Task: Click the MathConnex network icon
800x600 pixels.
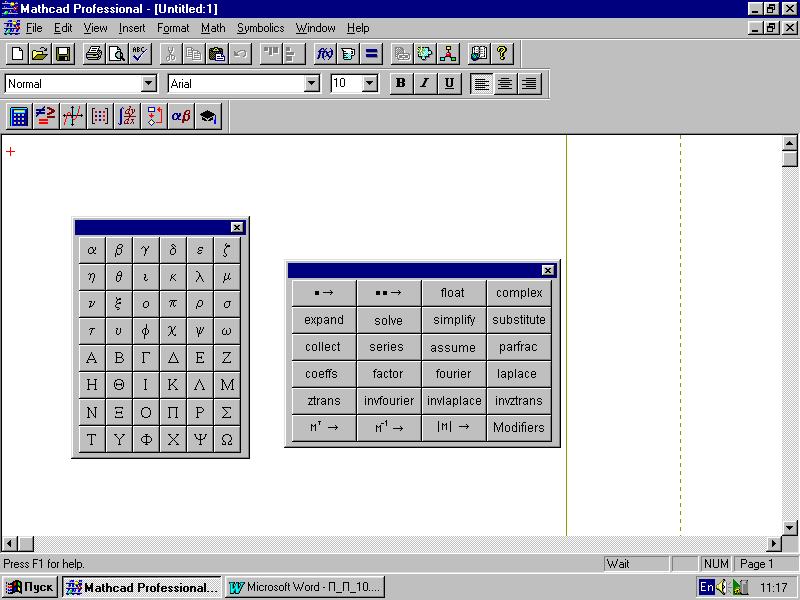Action: (448, 54)
